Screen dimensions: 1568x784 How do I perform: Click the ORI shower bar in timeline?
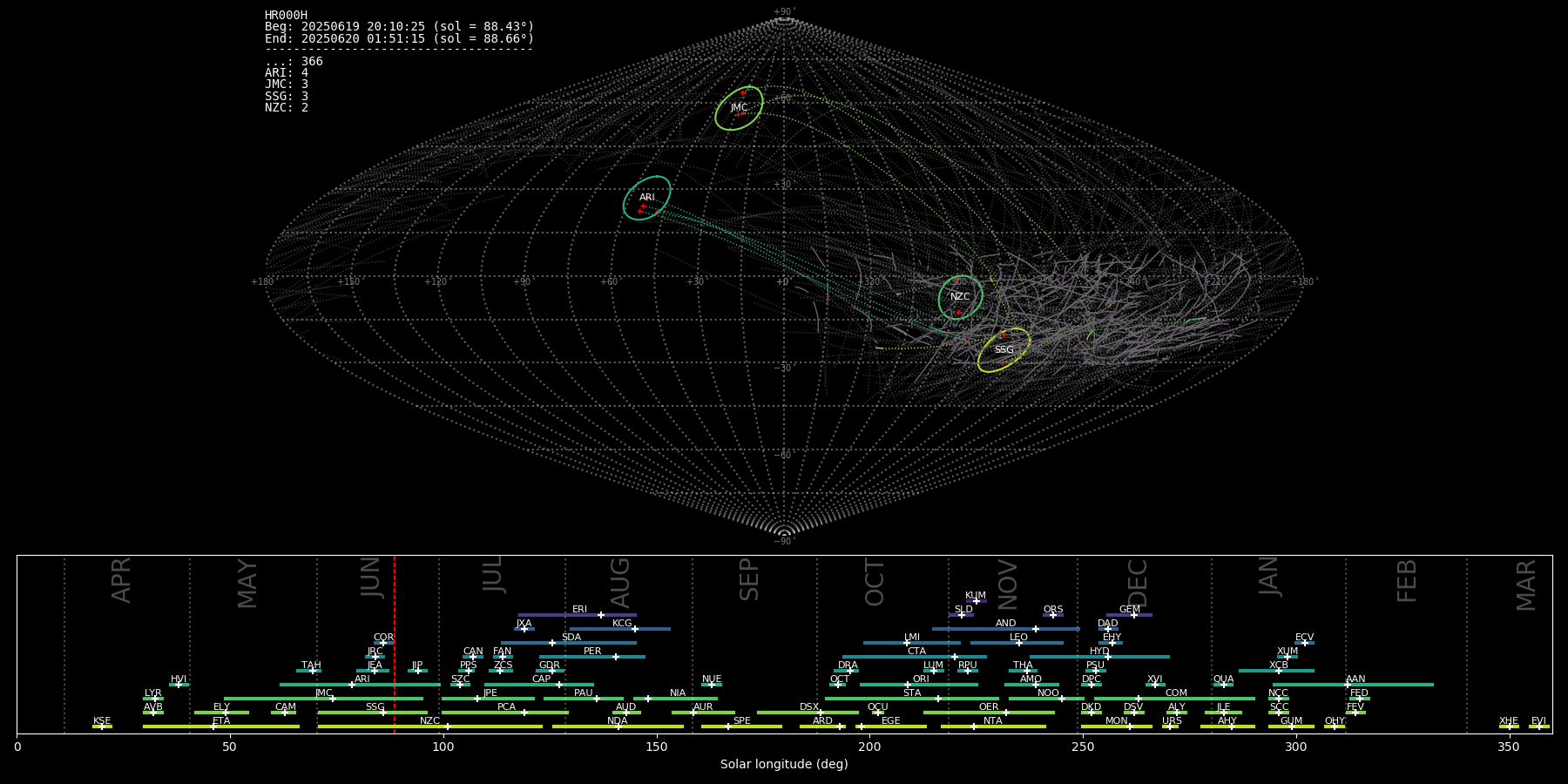click(x=919, y=685)
